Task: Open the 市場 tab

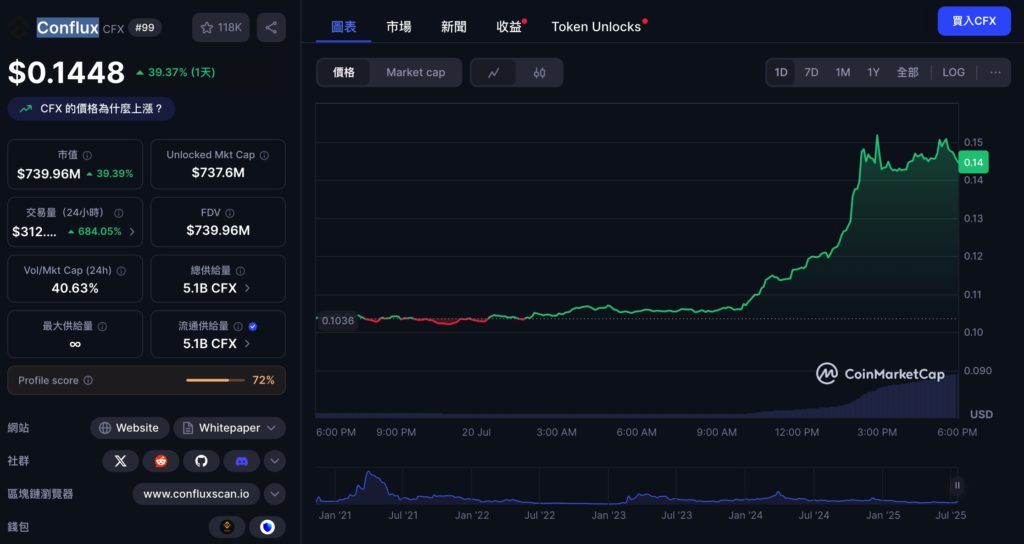Action: pos(398,27)
